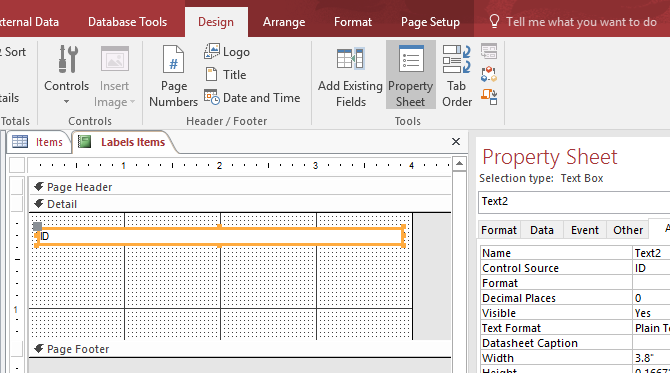Image resolution: width=670 pixels, height=373 pixels.
Task: Click the Labels Items report icon
Action: pos(85,141)
